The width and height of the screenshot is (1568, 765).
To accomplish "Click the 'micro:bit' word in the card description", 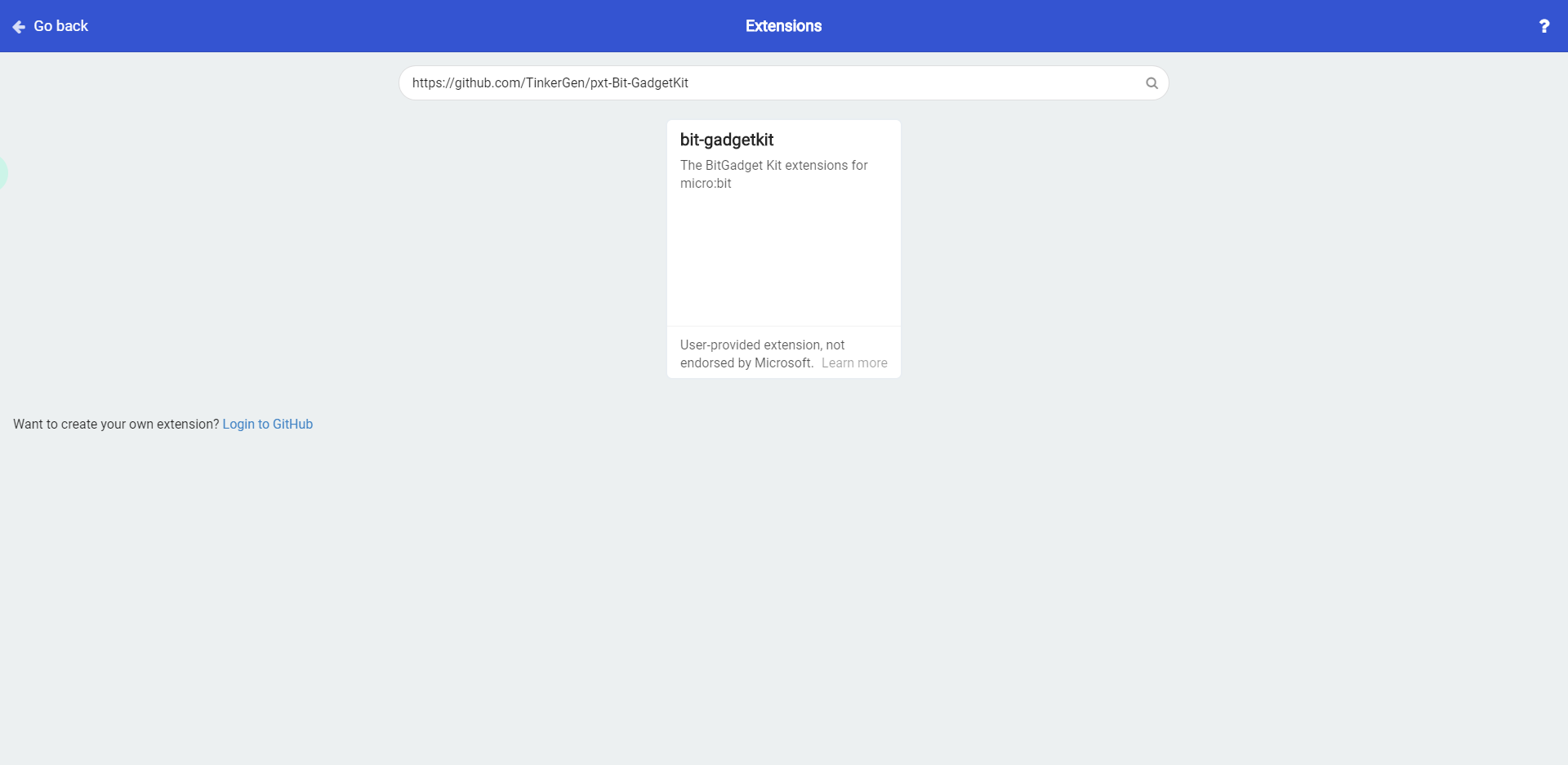I will (x=706, y=184).
